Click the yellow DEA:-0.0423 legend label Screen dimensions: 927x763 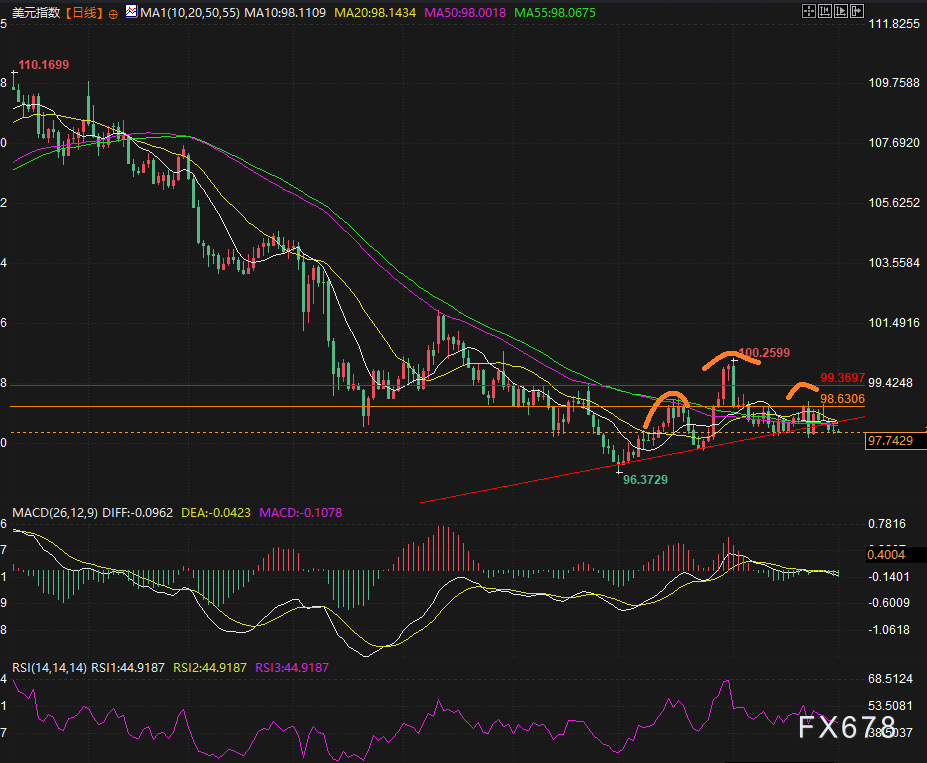(216, 513)
